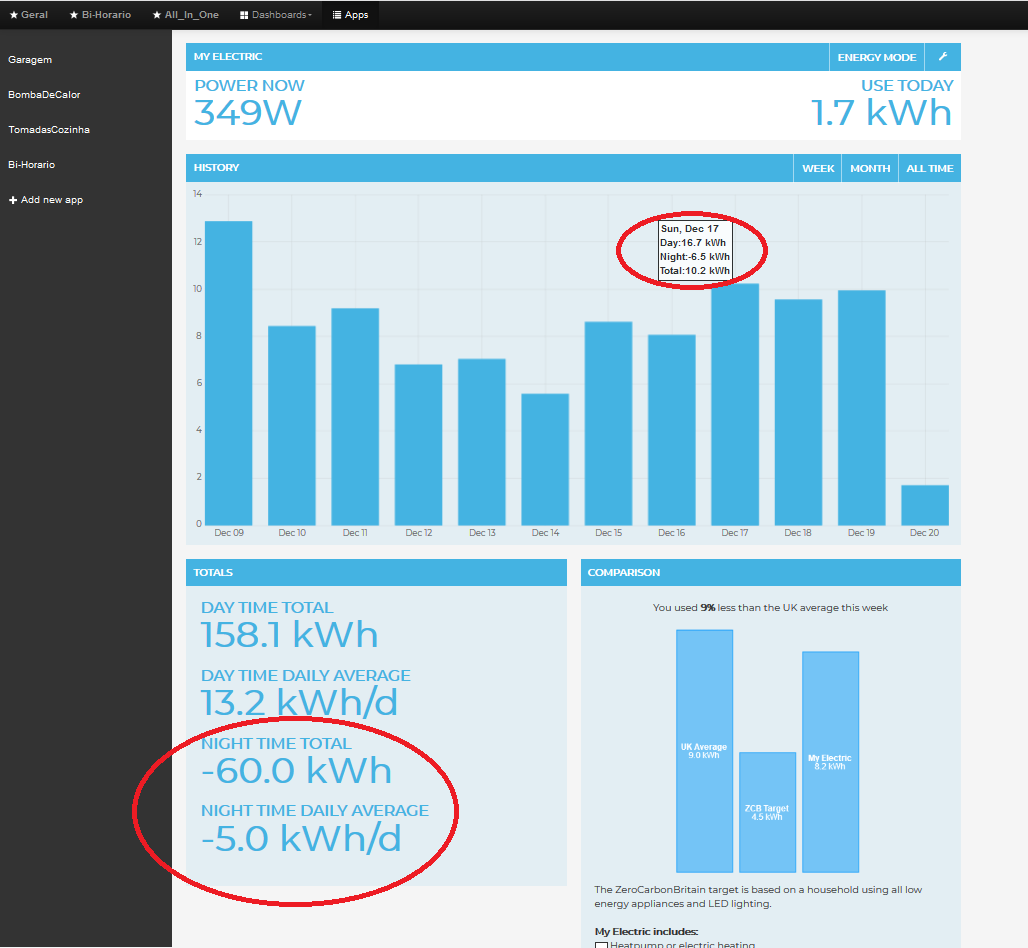Select the Bi-Horario app in the sidebar
The image size is (1028, 948).
click(32, 165)
